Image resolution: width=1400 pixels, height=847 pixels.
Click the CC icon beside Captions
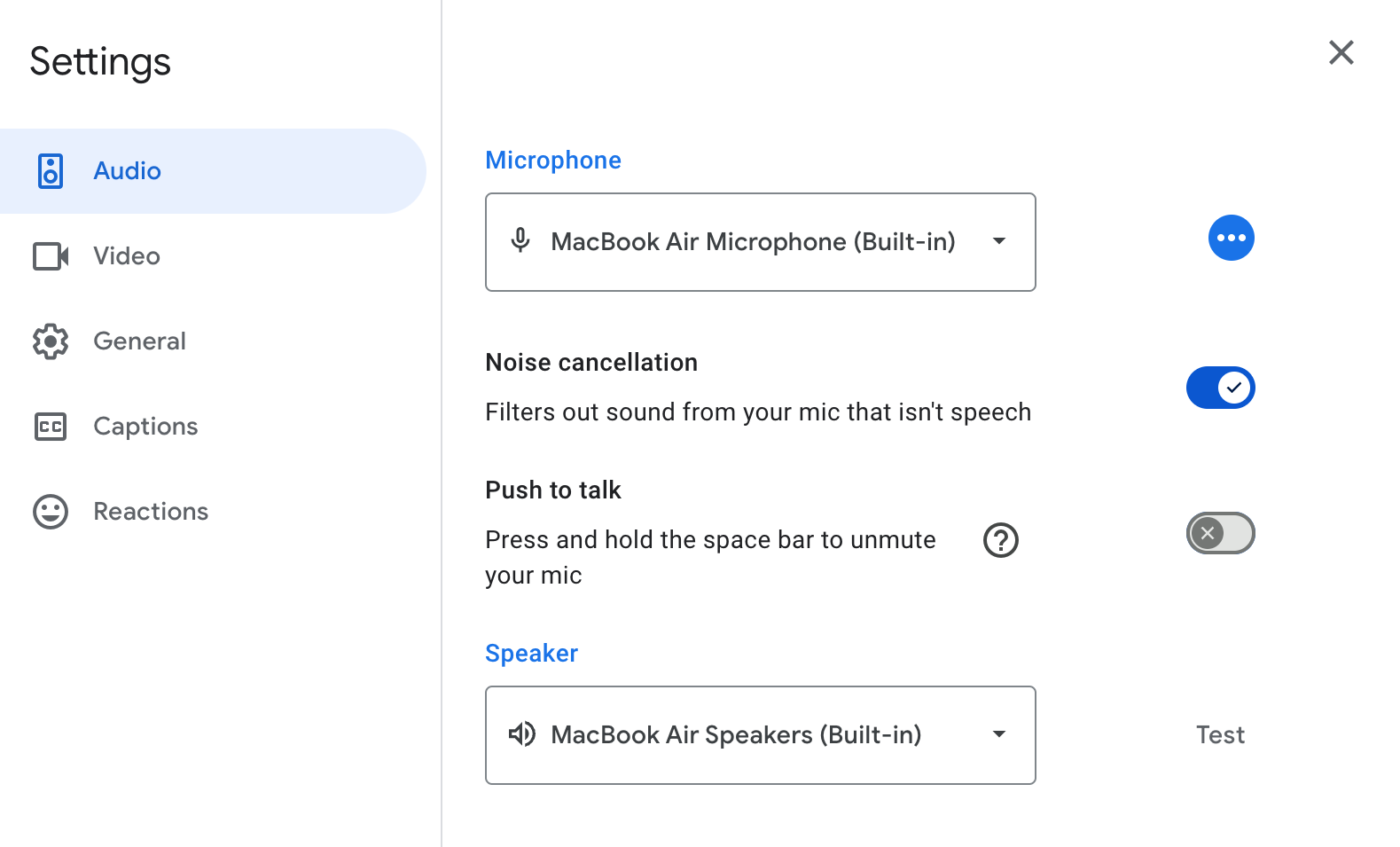point(51,427)
